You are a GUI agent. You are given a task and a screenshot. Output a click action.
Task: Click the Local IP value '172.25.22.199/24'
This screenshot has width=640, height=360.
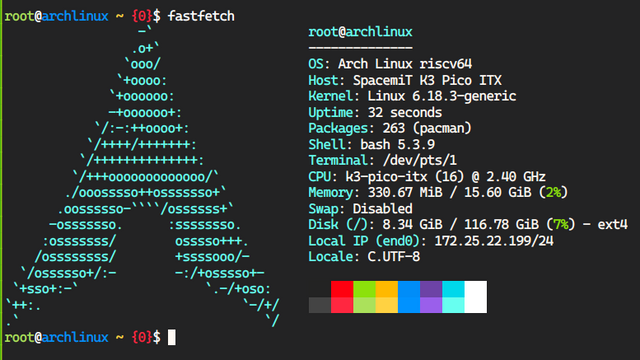[x=494, y=241]
